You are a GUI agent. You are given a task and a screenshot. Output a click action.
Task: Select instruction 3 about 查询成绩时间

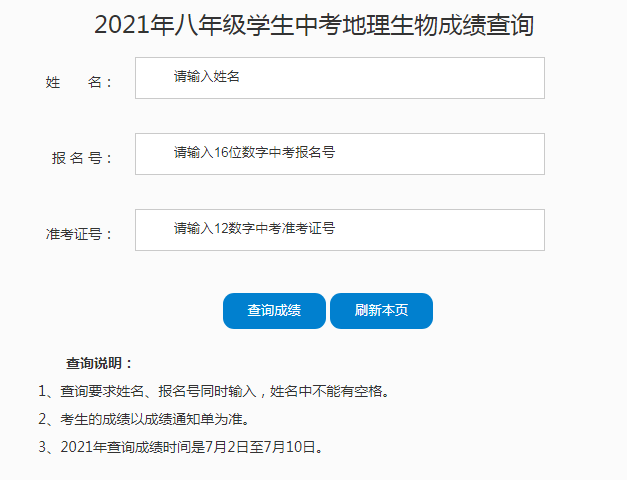coord(180,447)
